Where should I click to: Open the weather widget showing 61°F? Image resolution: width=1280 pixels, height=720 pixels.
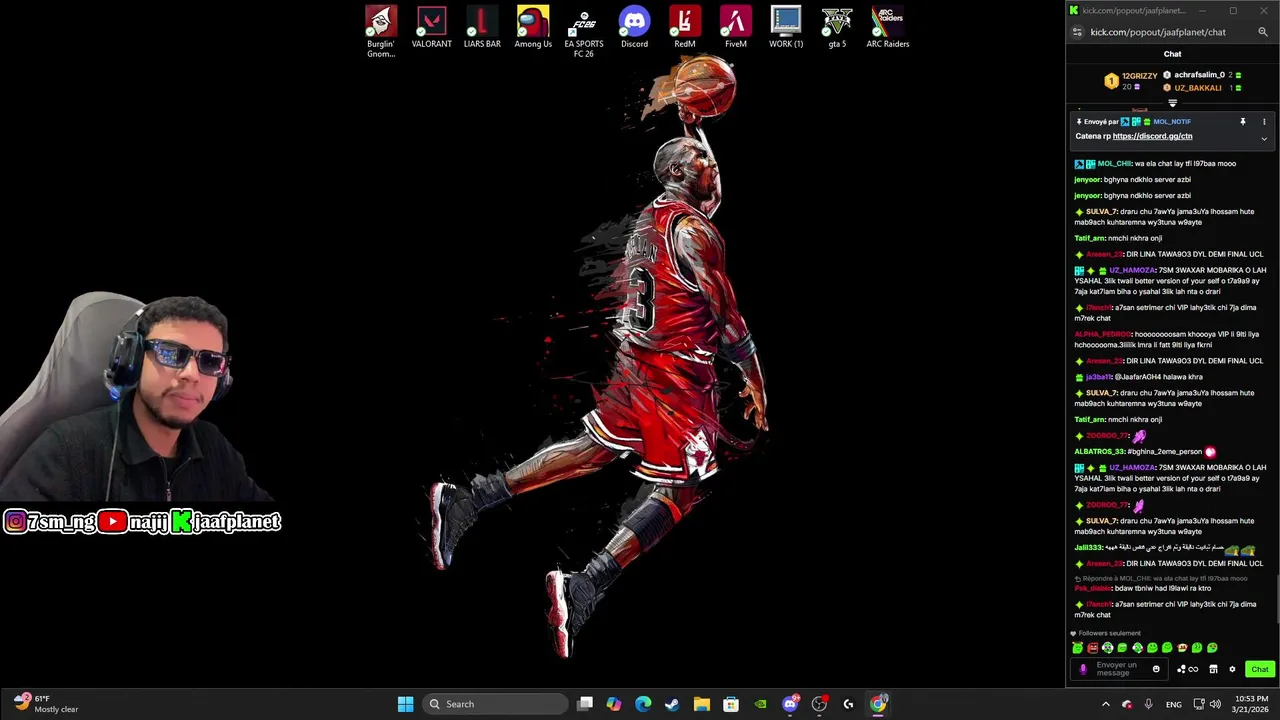pos(44,704)
